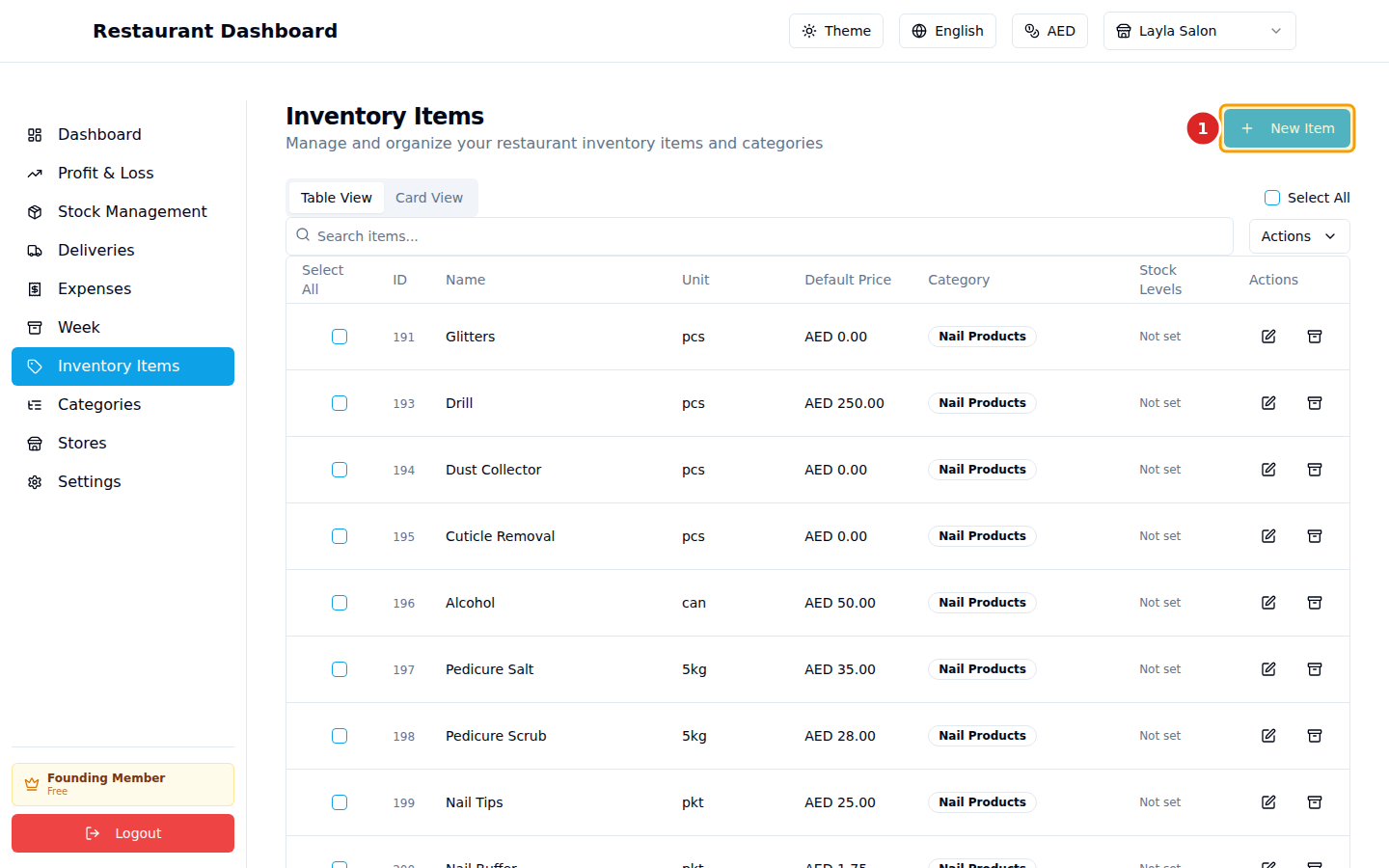The width and height of the screenshot is (1389, 868).
Task: Click edit icon for Dust Collector row
Action: (1268, 470)
